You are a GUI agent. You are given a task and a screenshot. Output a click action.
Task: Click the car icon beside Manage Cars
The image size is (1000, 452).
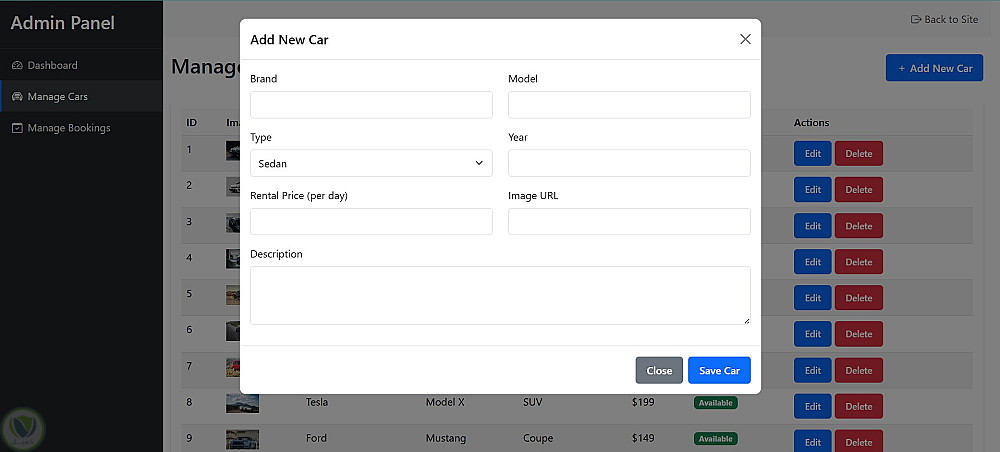pos(17,97)
